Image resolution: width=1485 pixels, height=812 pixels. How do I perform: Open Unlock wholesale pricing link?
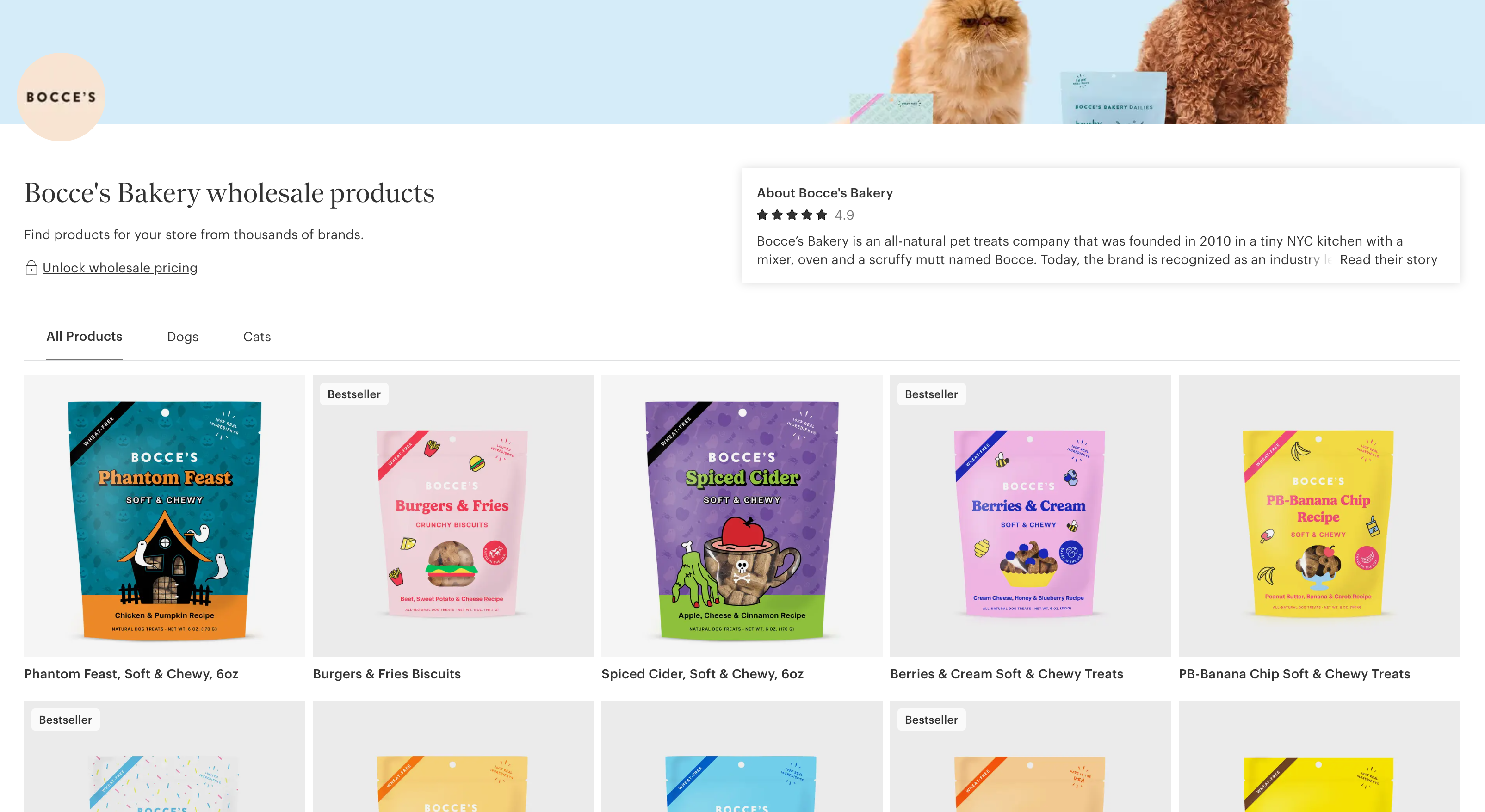pyautogui.click(x=120, y=268)
